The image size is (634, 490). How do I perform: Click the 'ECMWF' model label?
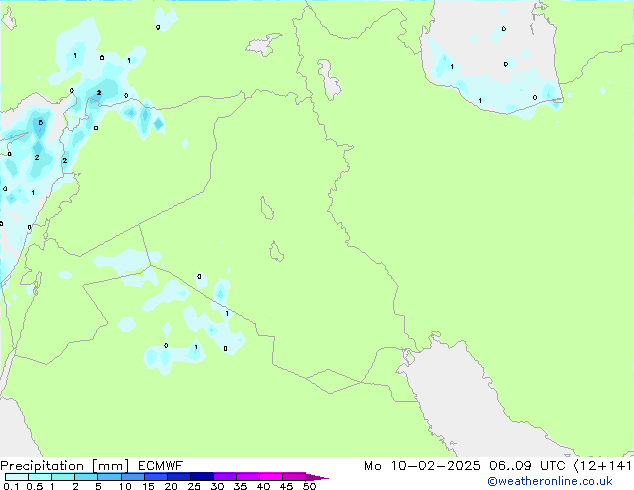(x=160, y=466)
